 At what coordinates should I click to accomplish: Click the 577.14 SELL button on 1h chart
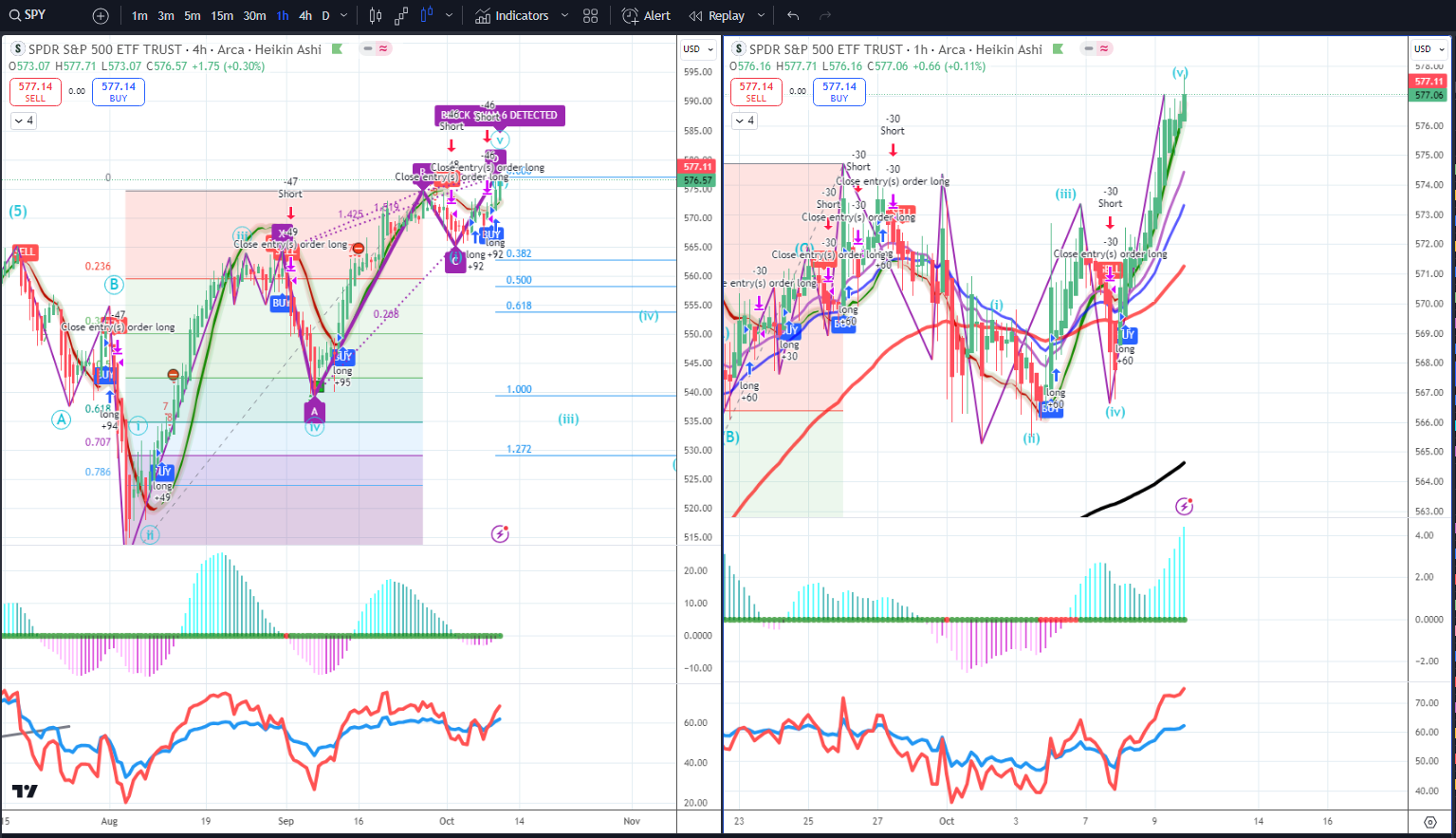[x=756, y=91]
